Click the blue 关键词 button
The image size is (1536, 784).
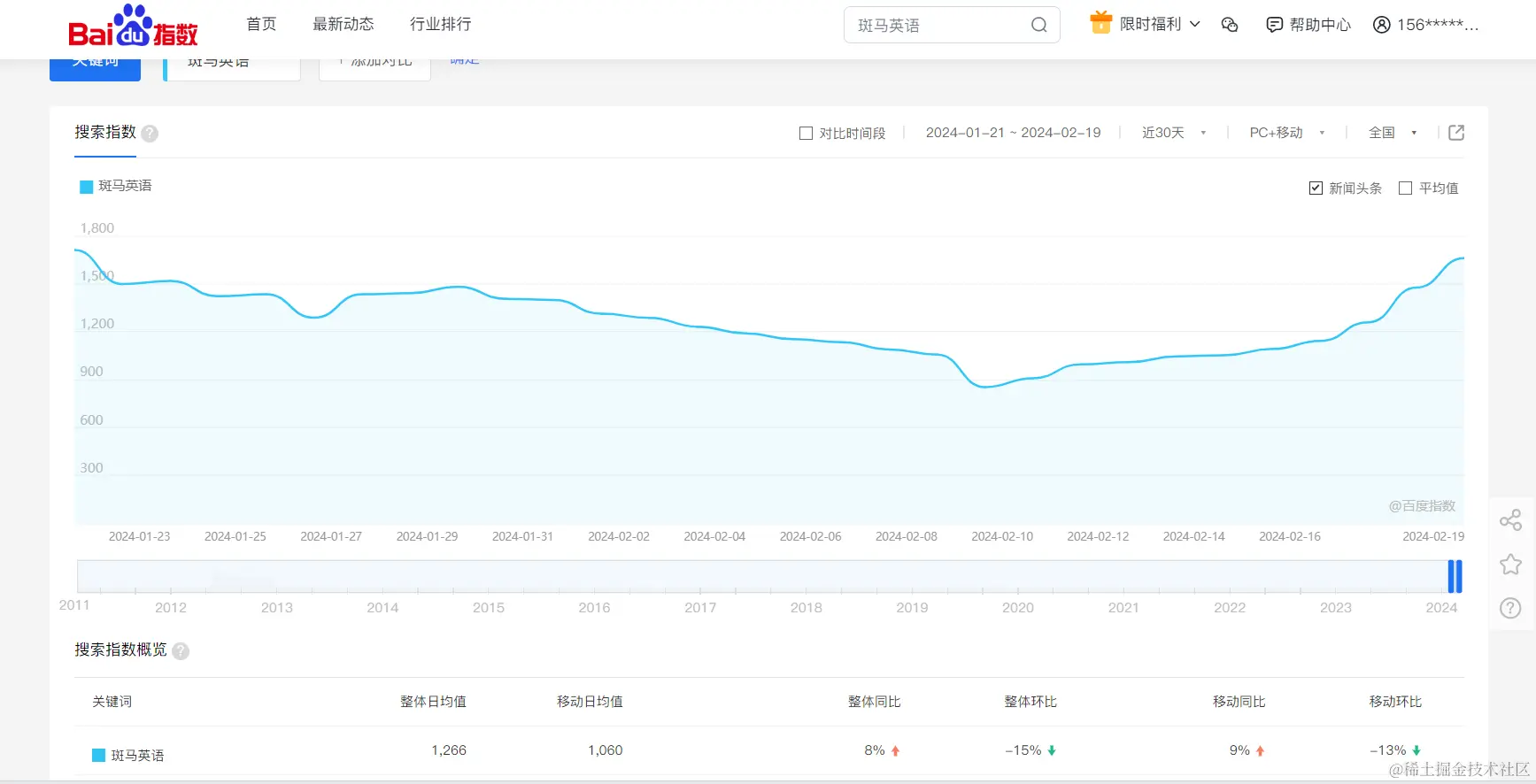coord(95,70)
